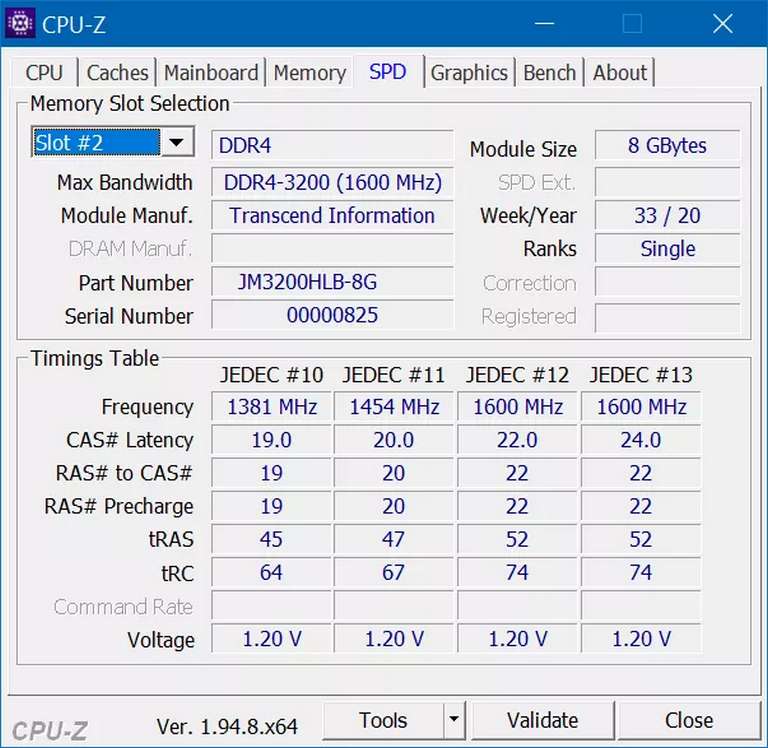Click the Single ranks value
The width and height of the screenshot is (768, 748).
pos(667,249)
